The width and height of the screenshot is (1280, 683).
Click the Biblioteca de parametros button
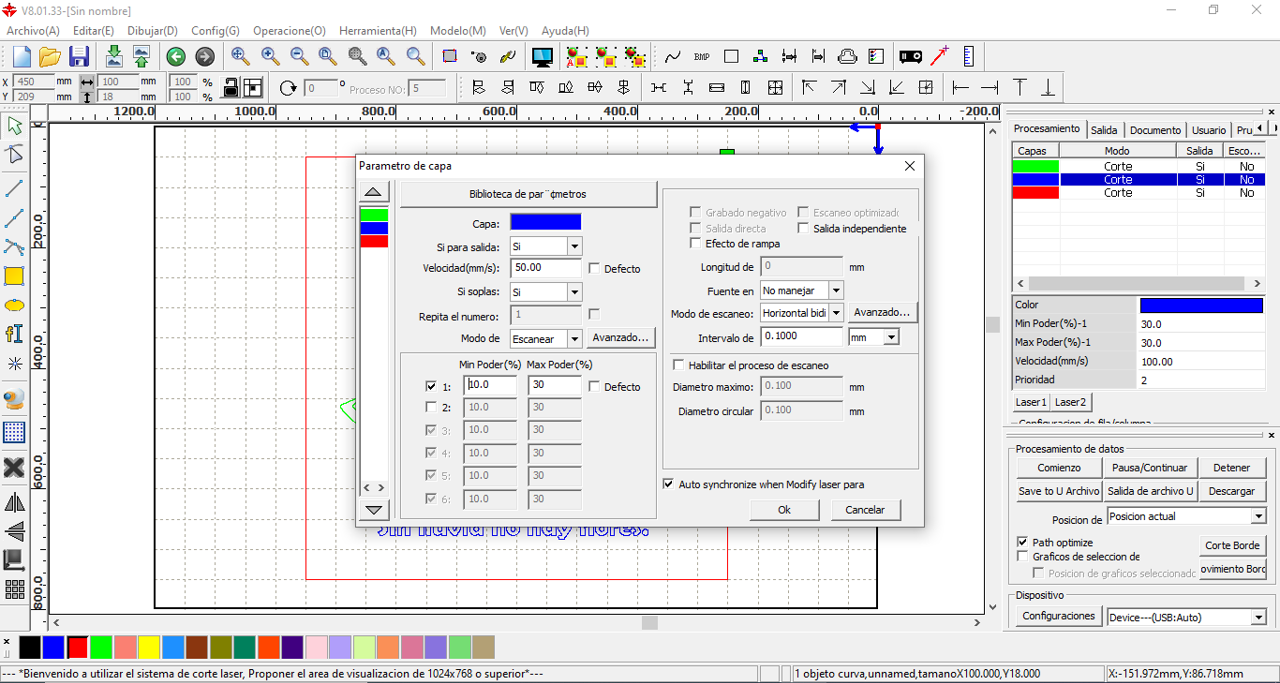(528, 194)
